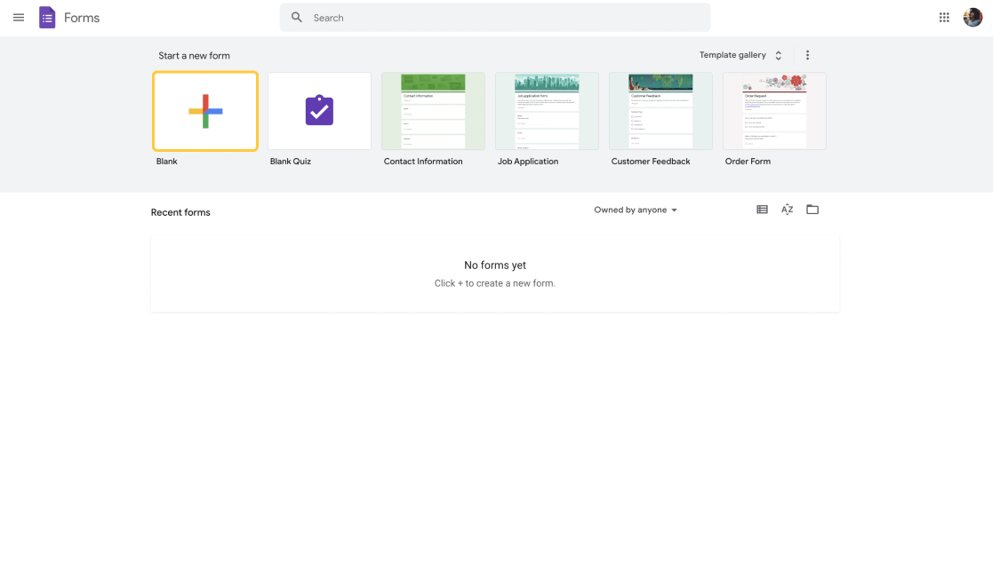Screen dimensions: 1000x562
Task: Open the Order Form template
Action: (x=774, y=111)
